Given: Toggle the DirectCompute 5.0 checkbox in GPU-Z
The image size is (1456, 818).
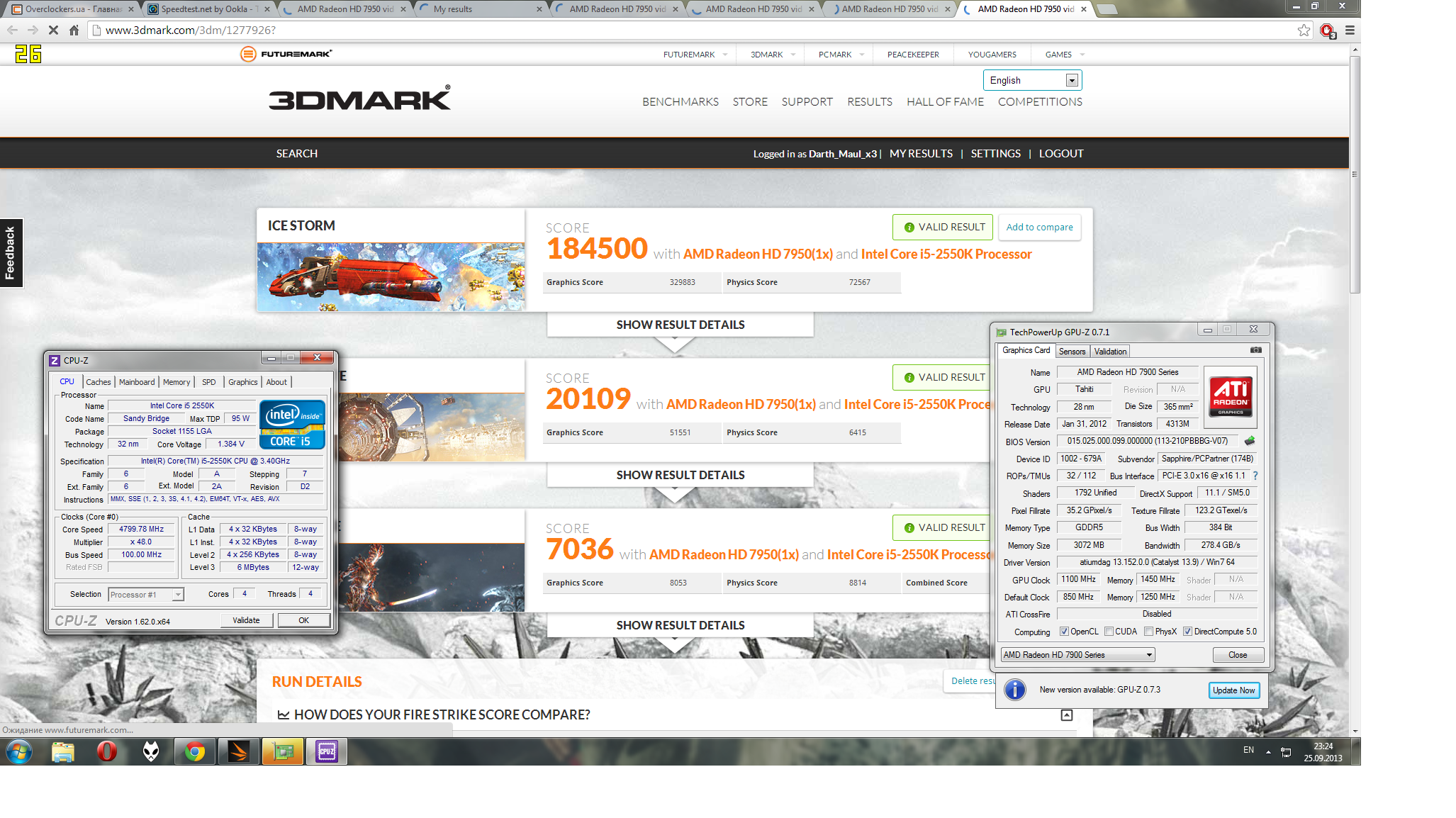Looking at the screenshot, I should coord(1187,632).
